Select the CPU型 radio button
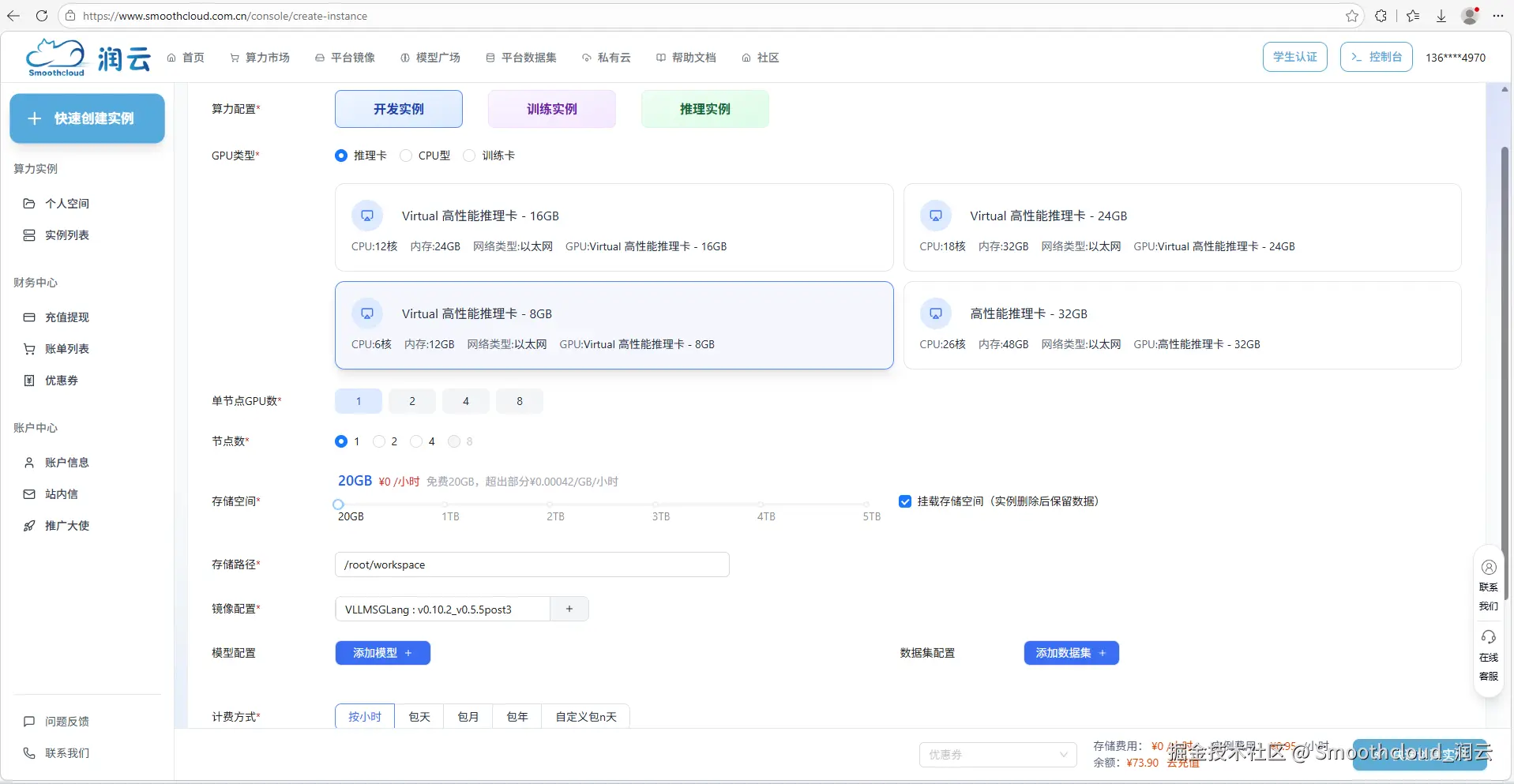The width and height of the screenshot is (1514, 784). tap(406, 156)
